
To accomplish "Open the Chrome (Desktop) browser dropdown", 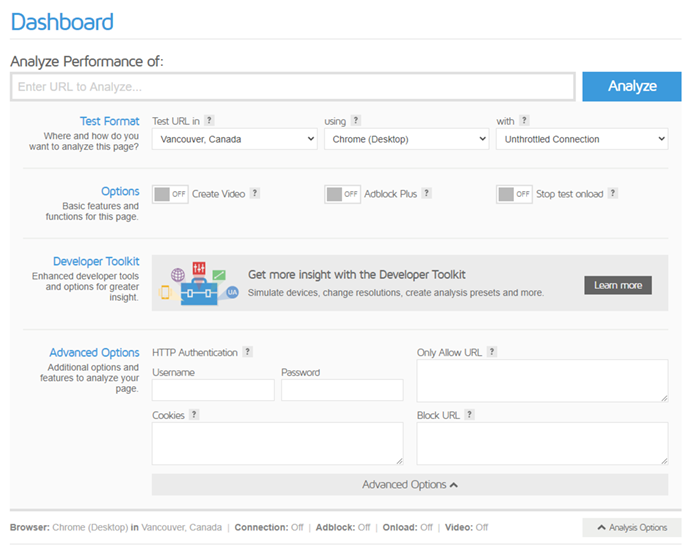I will (407, 139).
